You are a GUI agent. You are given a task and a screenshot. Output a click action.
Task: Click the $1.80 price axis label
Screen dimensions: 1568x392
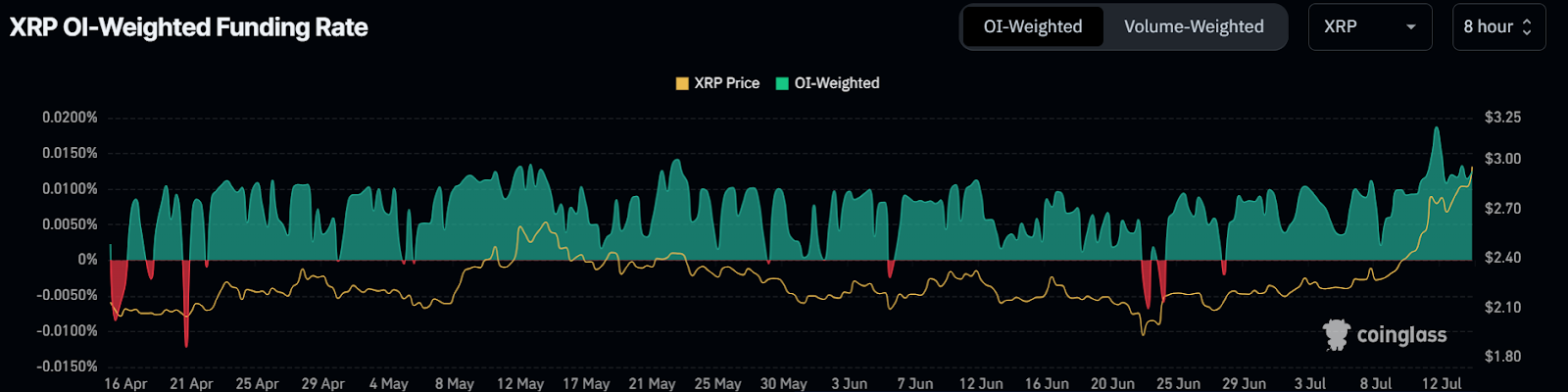click(x=1502, y=357)
